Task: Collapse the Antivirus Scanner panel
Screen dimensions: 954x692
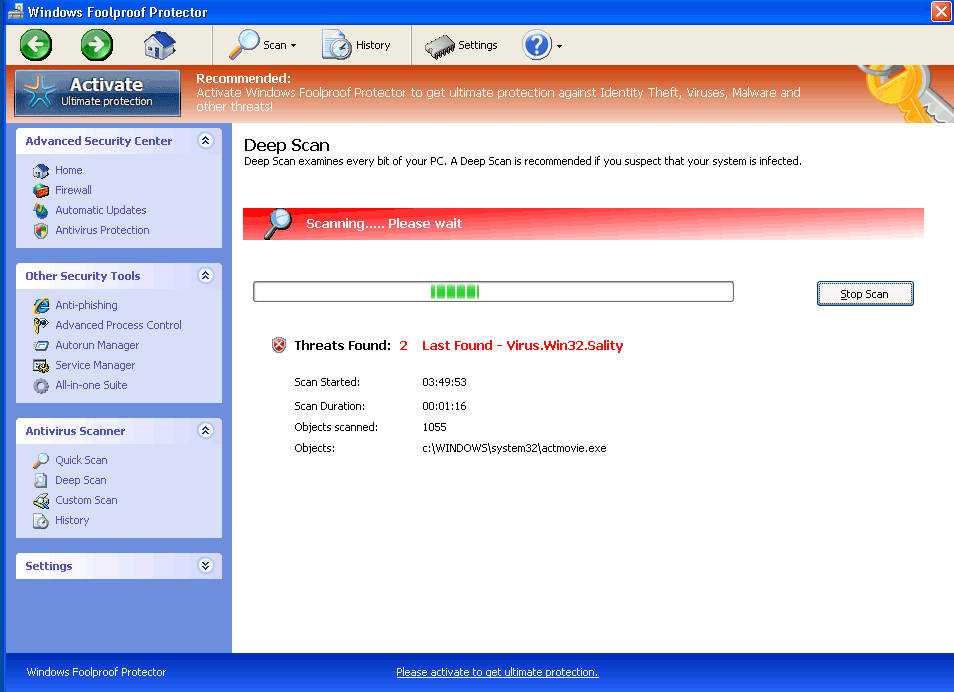Action: click(206, 431)
